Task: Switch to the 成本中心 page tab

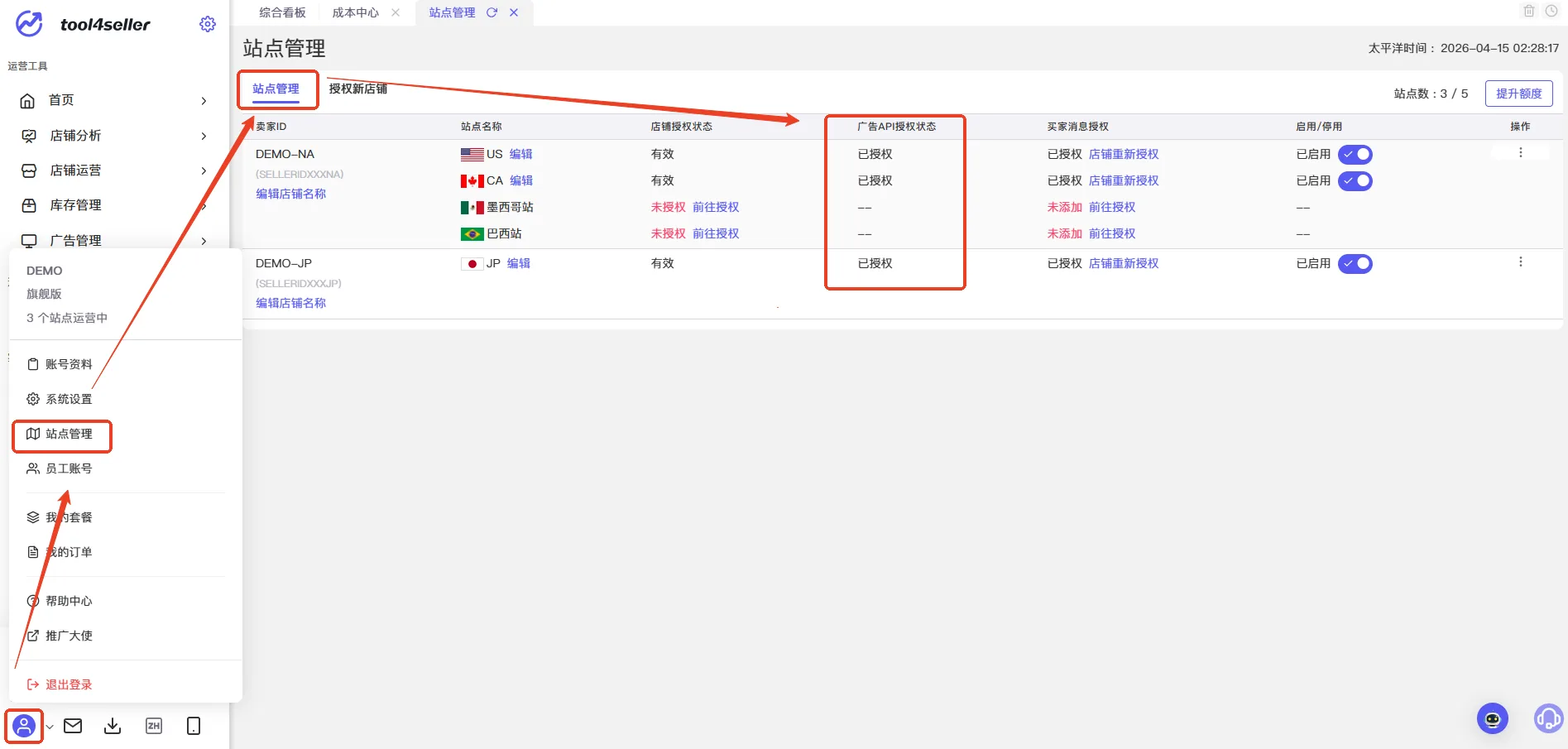Action: [356, 12]
